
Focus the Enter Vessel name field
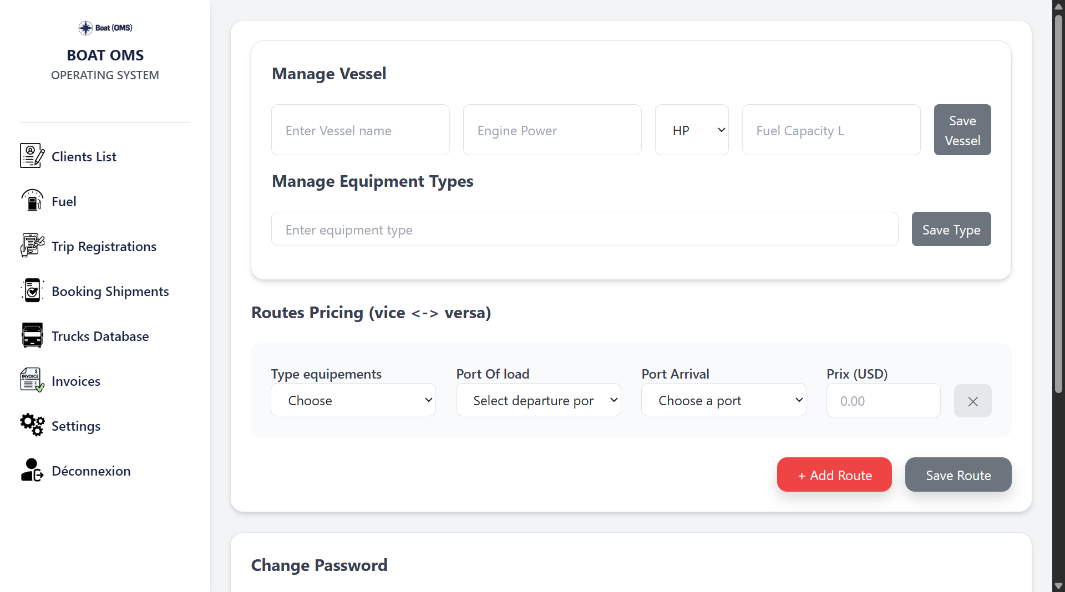[x=360, y=130]
